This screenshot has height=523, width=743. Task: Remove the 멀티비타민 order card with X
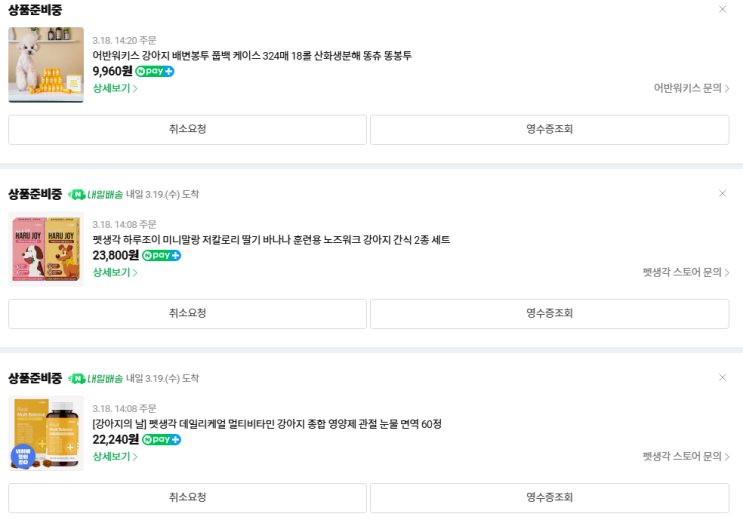tap(722, 377)
